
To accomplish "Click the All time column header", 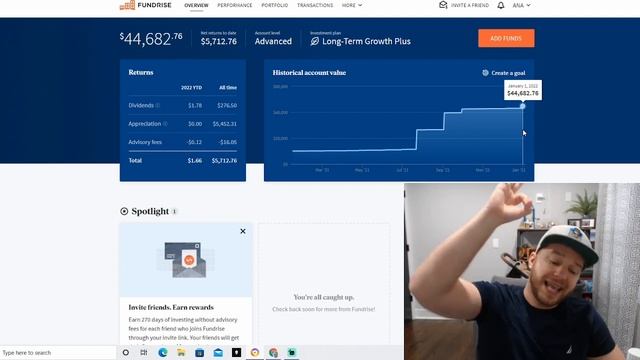I will click(228, 88).
